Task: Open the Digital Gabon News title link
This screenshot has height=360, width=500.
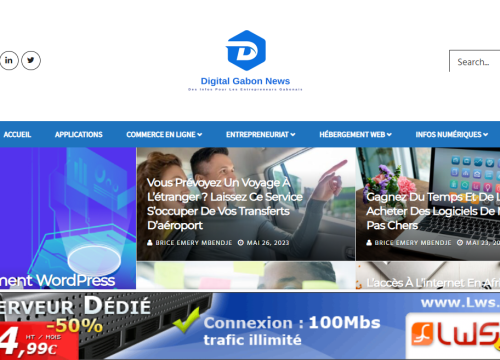Action: tap(245, 81)
